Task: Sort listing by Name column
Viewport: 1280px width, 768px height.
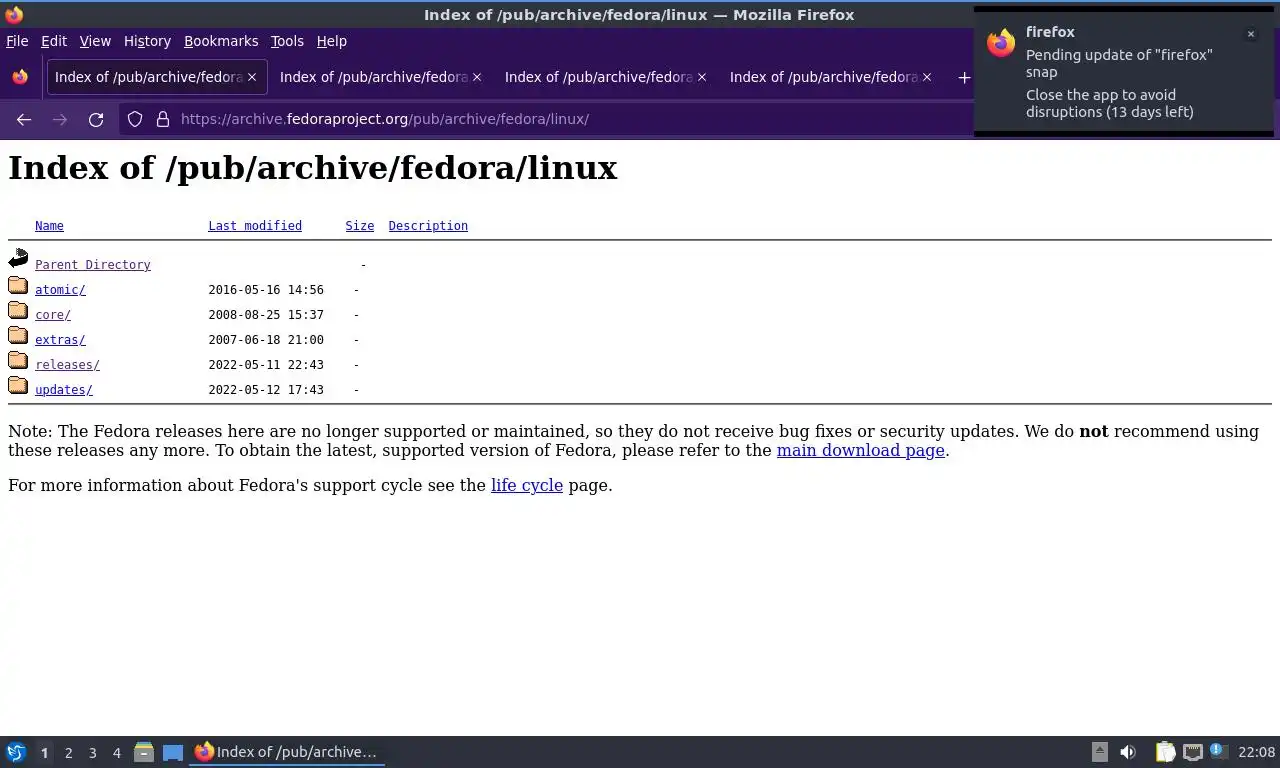Action: pos(49,226)
